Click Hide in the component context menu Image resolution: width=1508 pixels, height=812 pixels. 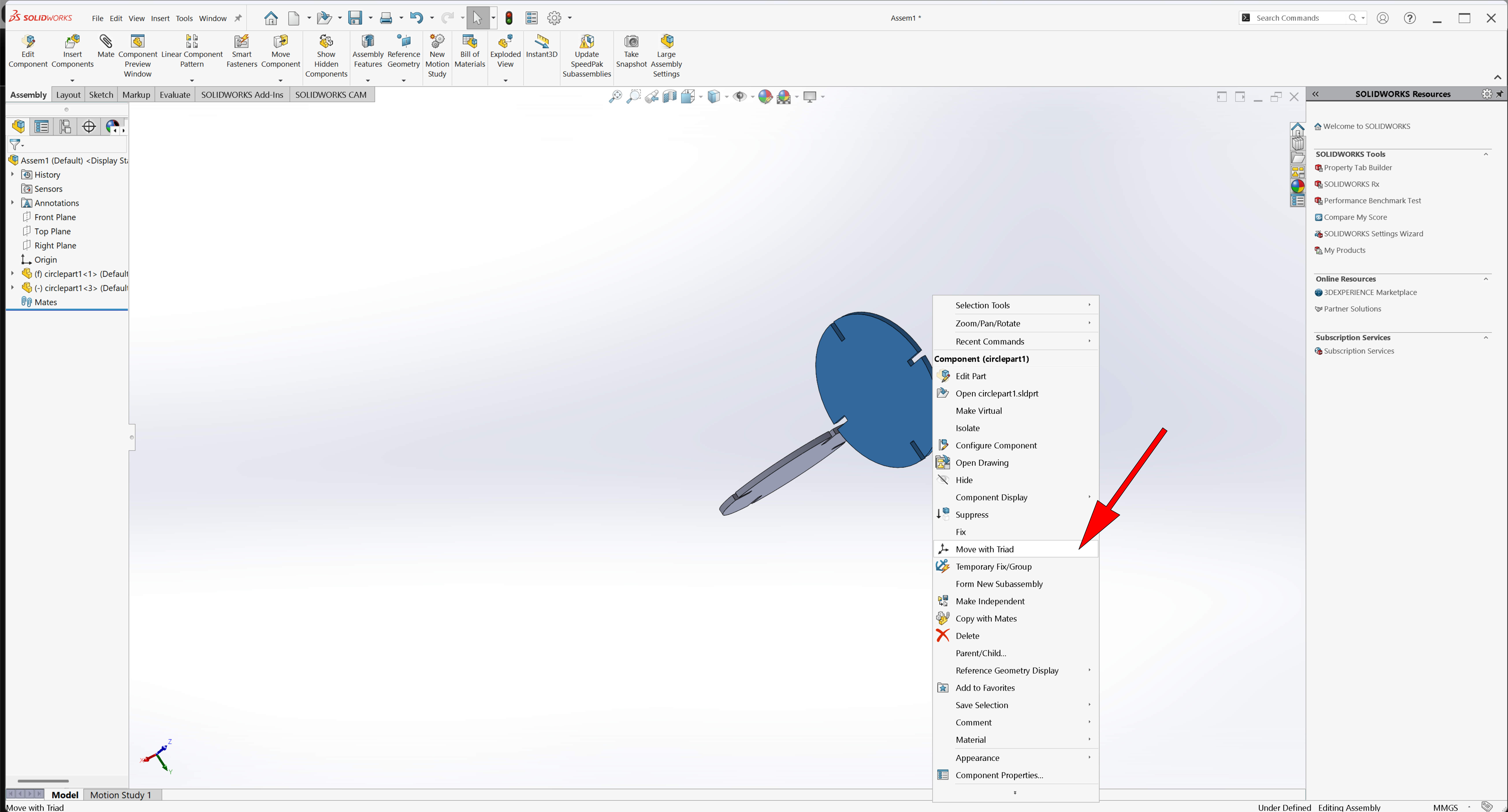[964, 480]
